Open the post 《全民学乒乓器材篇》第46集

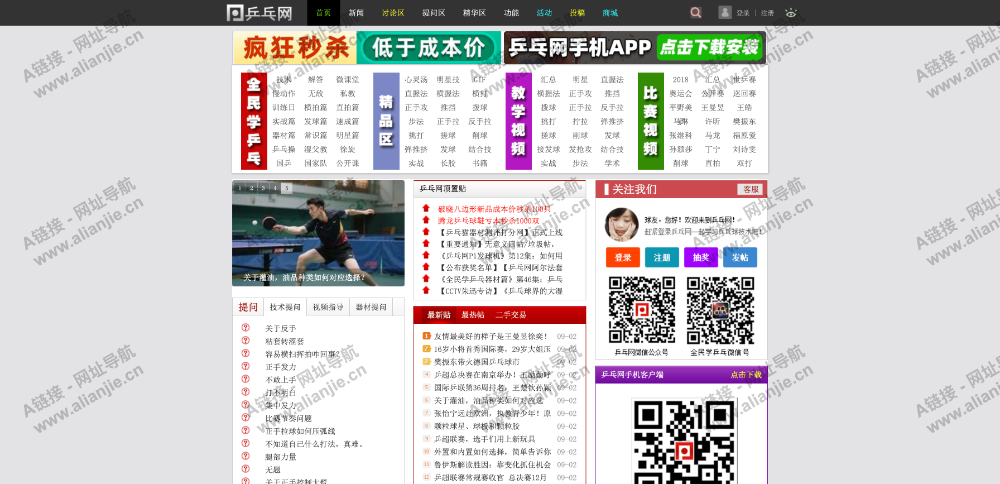(x=501, y=279)
